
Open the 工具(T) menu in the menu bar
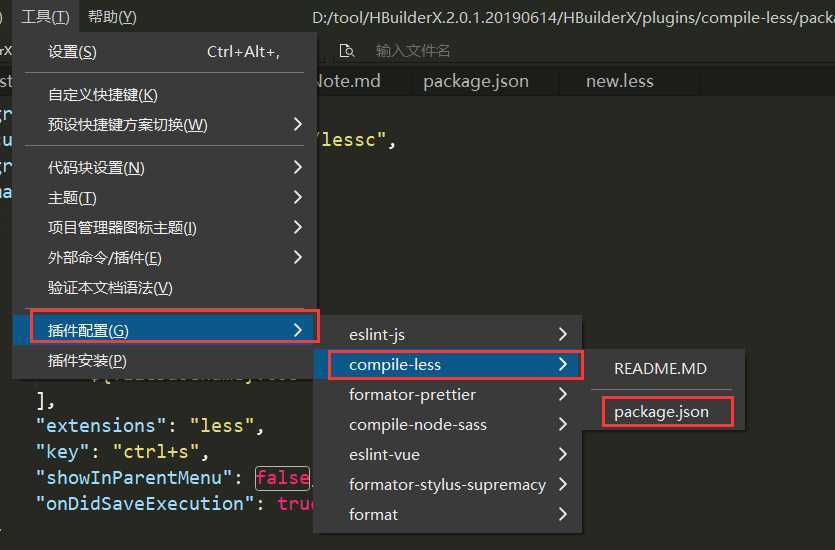pyautogui.click(x=45, y=17)
